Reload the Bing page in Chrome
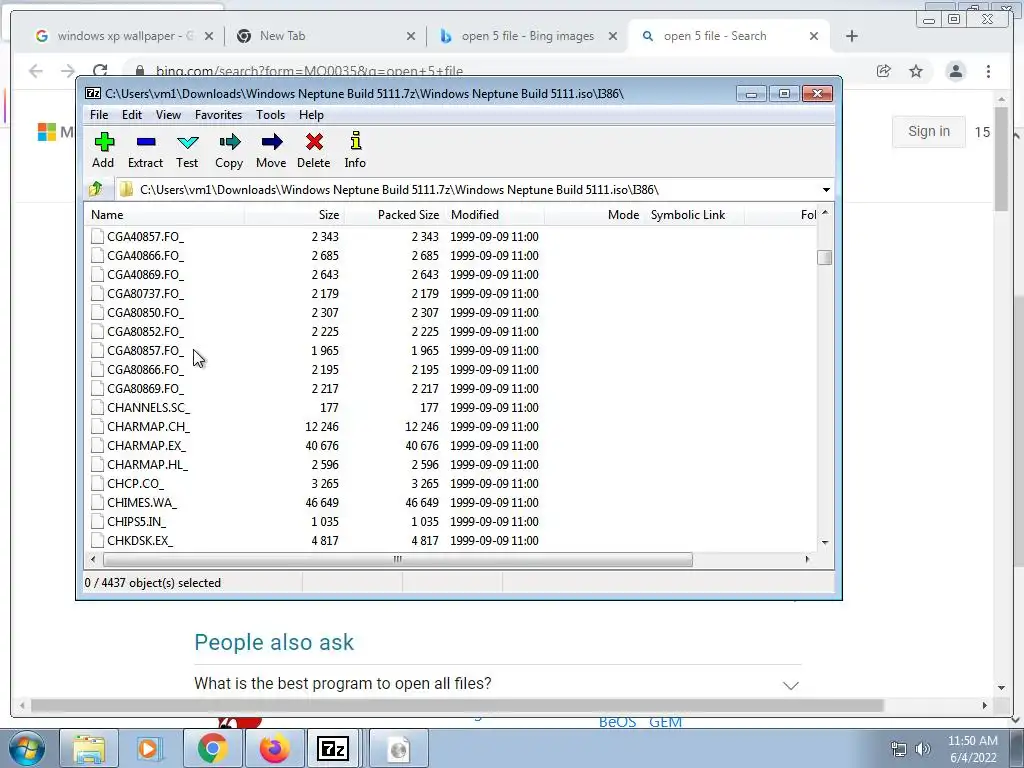The image size is (1024, 768). (x=100, y=71)
